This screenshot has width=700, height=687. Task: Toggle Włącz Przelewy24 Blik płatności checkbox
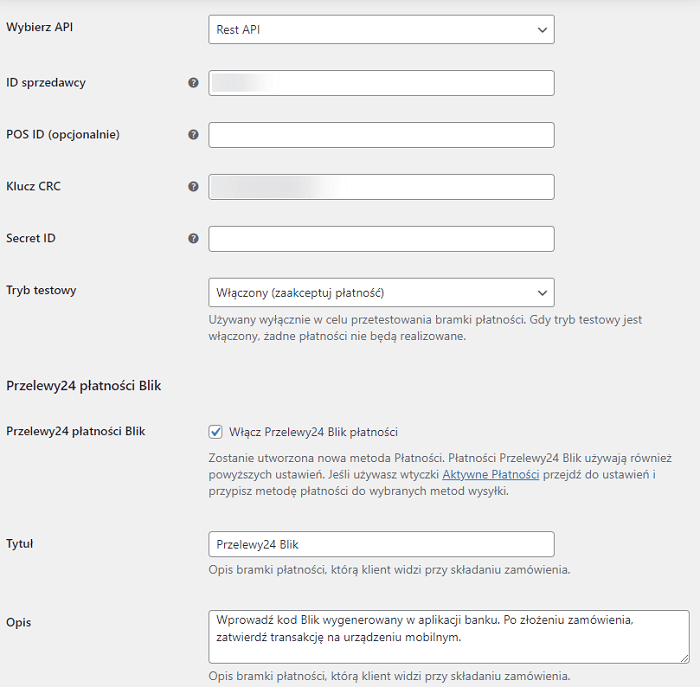[216, 432]
